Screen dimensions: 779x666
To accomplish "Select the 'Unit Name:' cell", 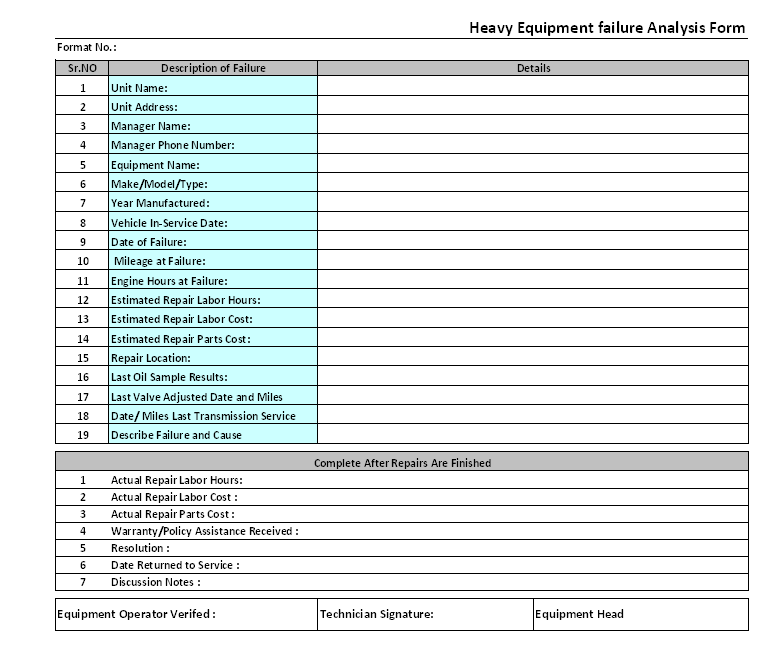I will click(213, 86).
